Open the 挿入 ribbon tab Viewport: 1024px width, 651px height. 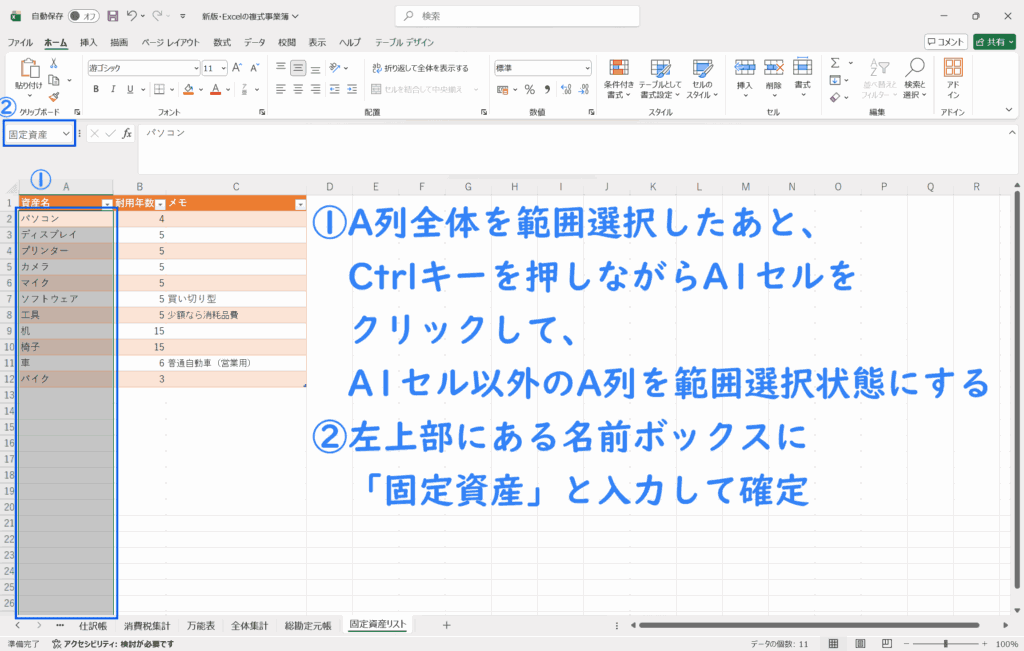point(89,42)
